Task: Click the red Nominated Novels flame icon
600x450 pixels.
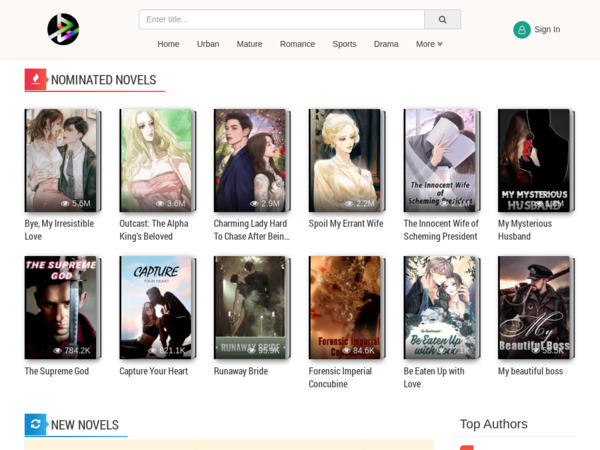Action: tap(36, 80)
